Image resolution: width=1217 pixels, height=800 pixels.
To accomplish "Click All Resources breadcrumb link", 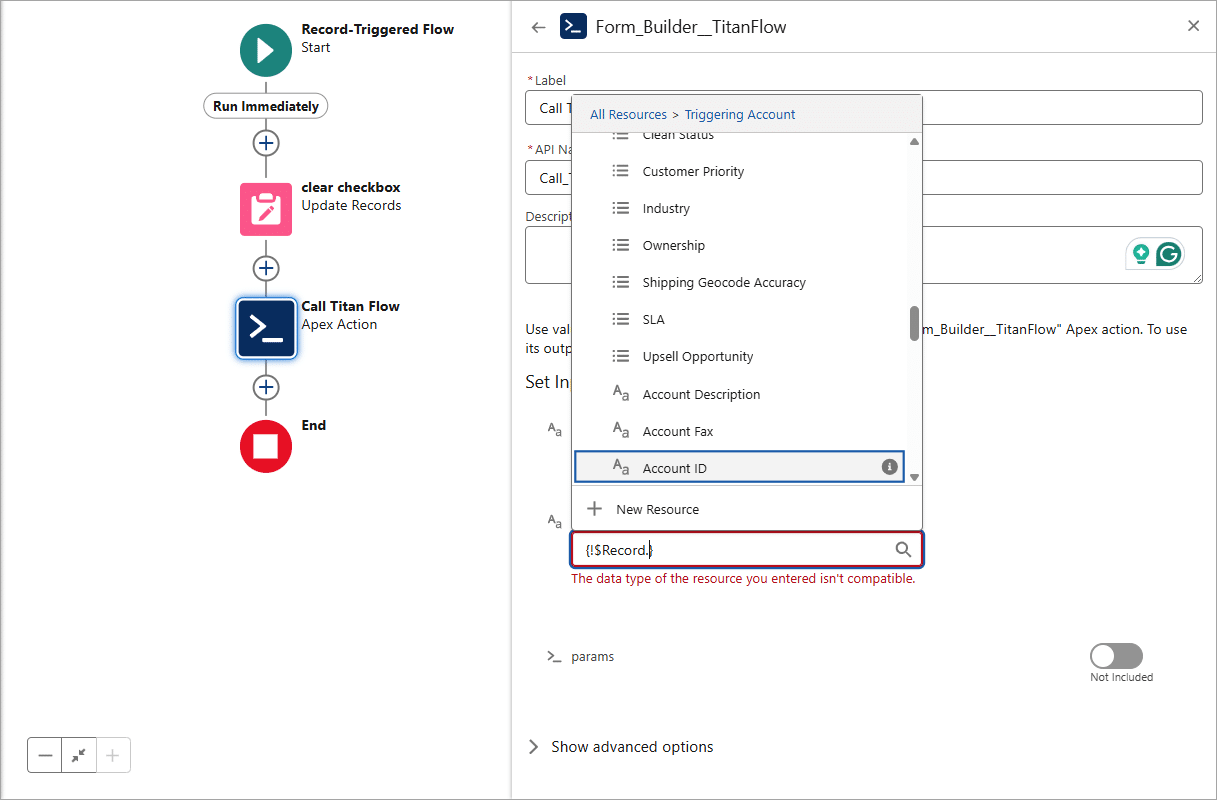I will (628, 114).
